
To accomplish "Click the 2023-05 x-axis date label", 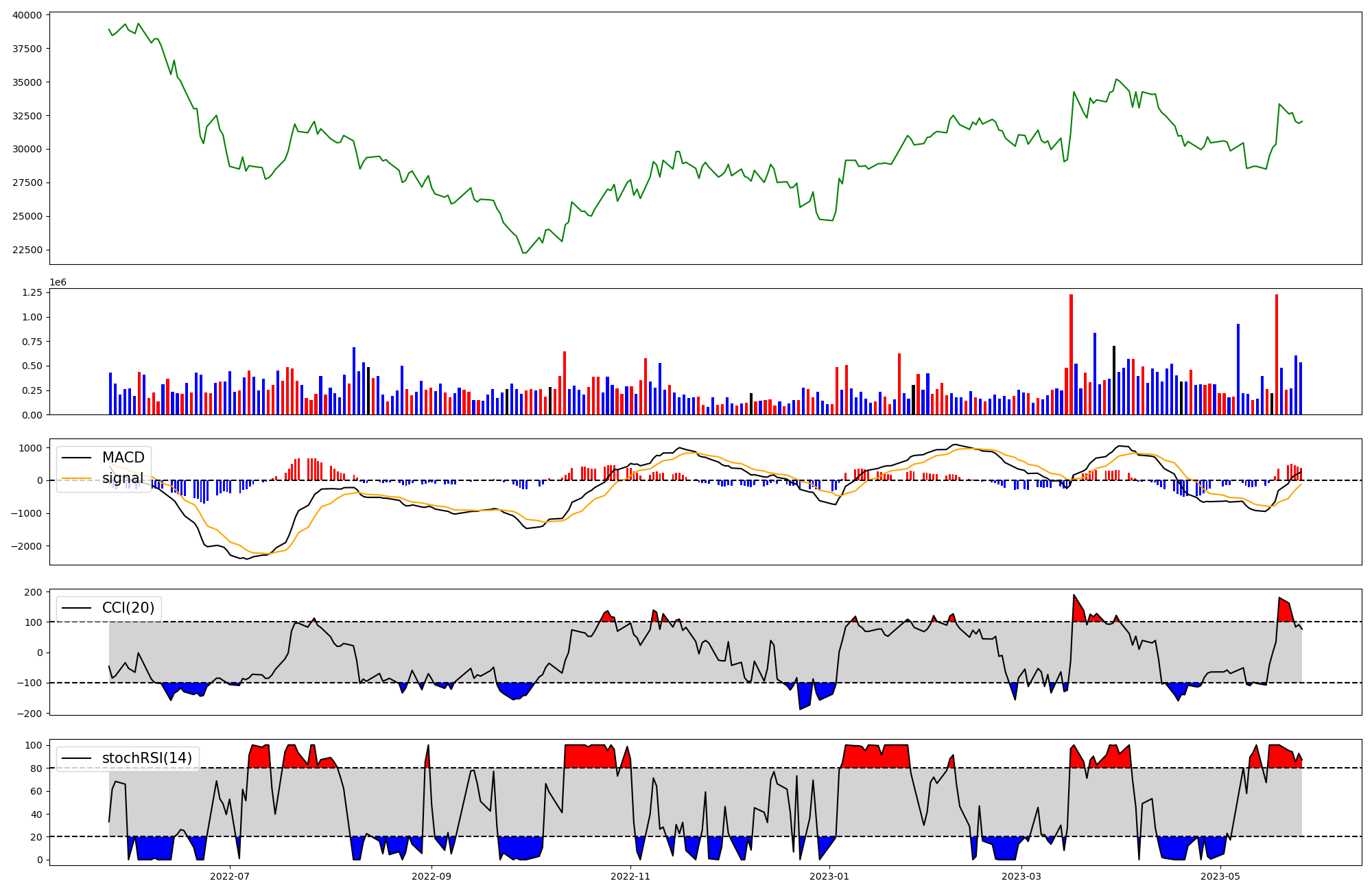I will point(1220,876).
